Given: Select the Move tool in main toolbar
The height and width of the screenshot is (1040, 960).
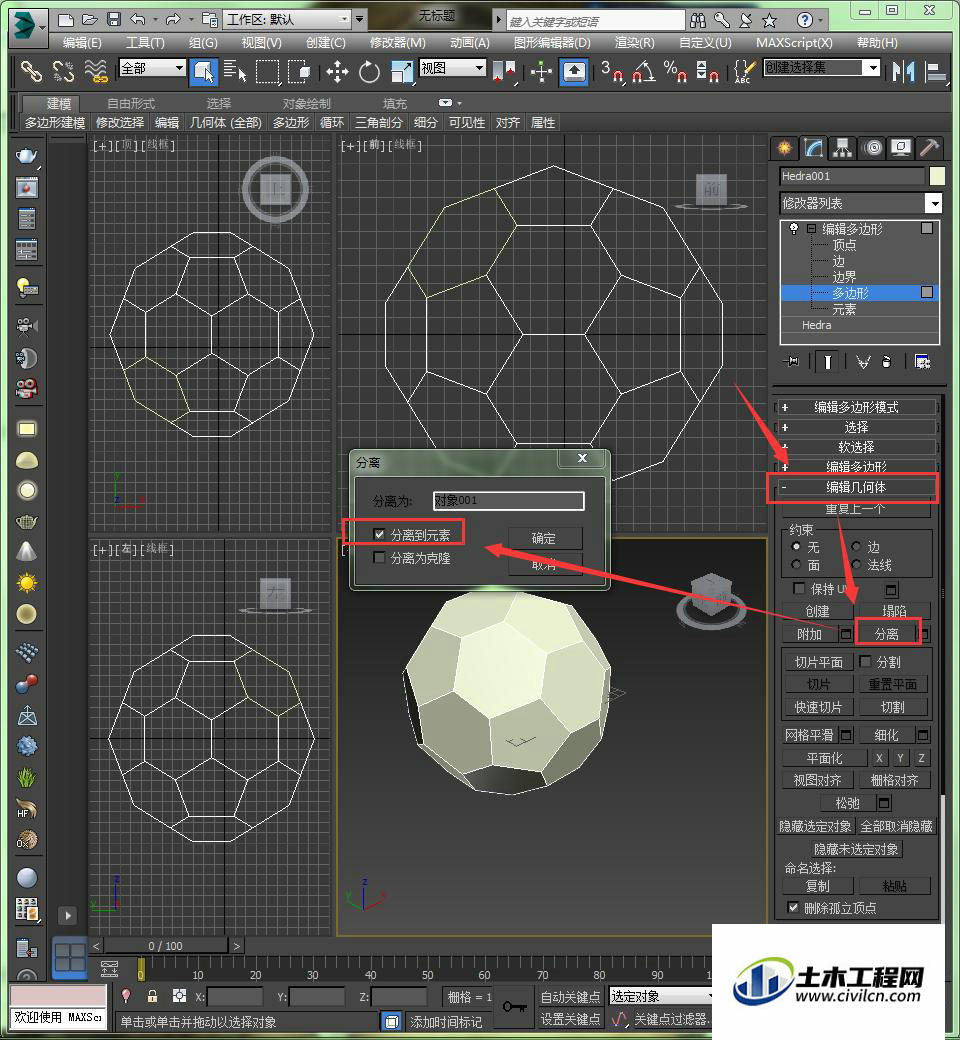Looking at the screenshot, I should (x=337, y=71).
